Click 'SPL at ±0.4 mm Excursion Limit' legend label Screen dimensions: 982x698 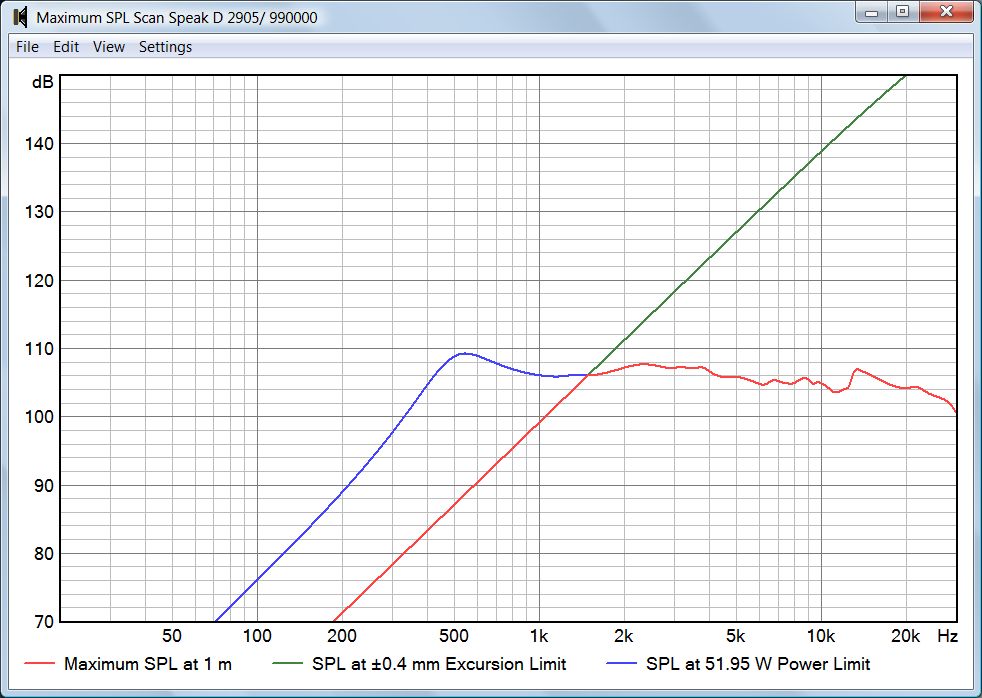click(439, 664)
